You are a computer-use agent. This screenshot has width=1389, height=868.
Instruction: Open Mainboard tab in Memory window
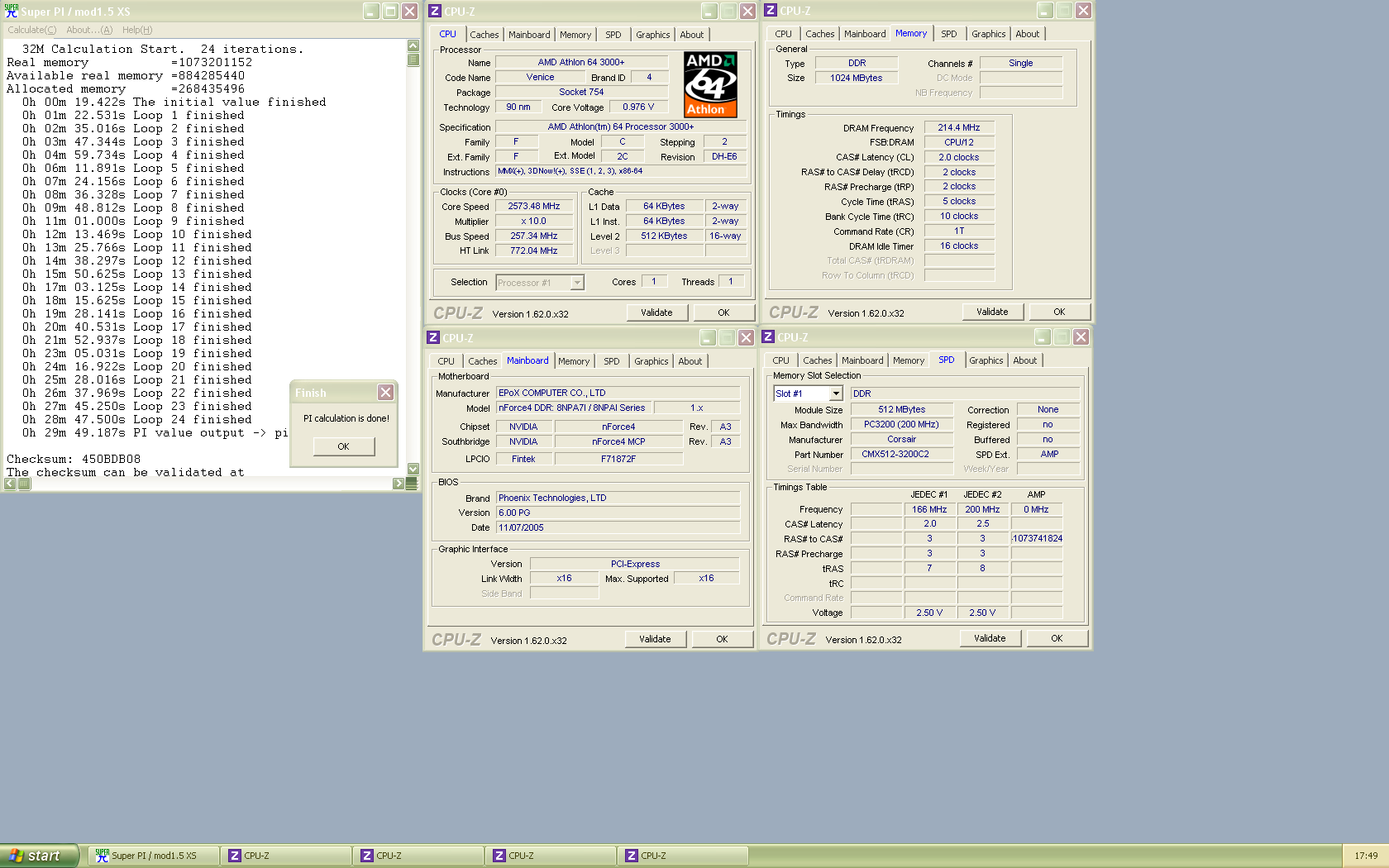pyautogui.click(x=865, y=34)
